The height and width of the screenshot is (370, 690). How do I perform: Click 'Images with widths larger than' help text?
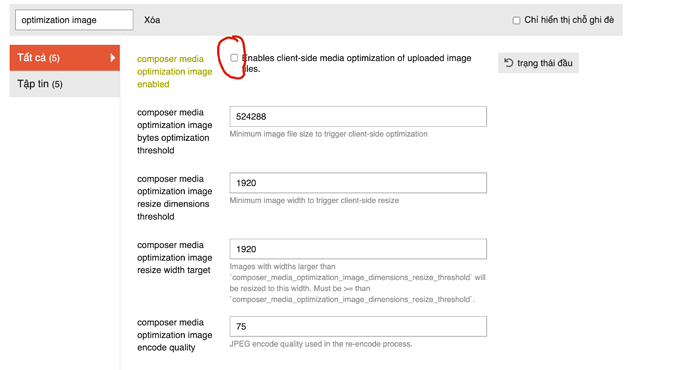click(x=357, y=283)
